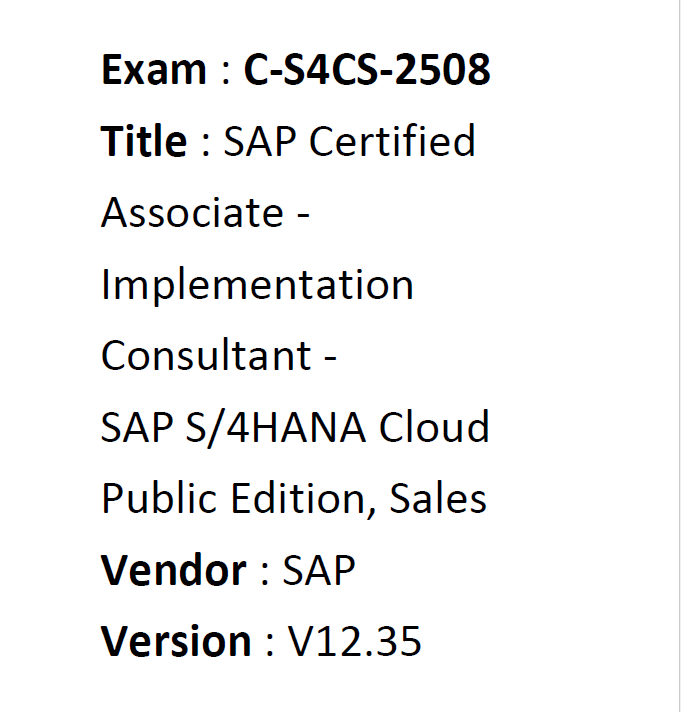Click the bold Vendor label
Viewport: 681px width, 712px height.
pos(173,570)
